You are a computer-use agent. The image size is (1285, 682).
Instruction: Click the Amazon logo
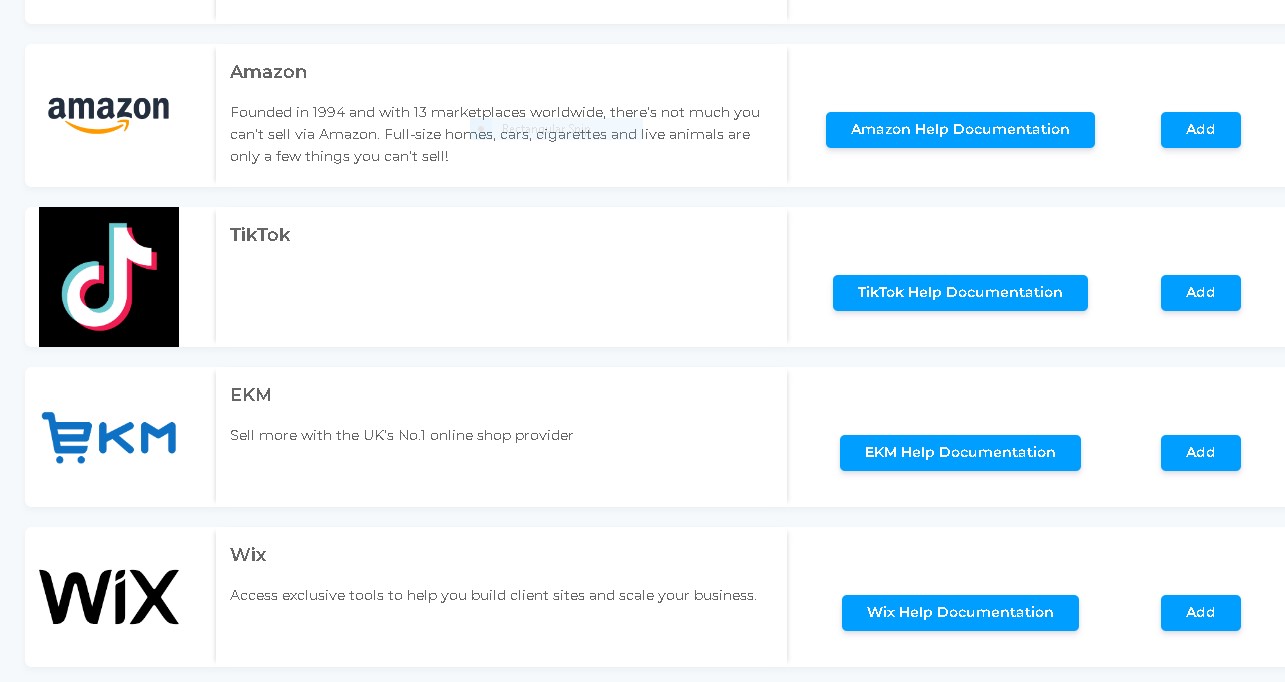click(109, 115)
